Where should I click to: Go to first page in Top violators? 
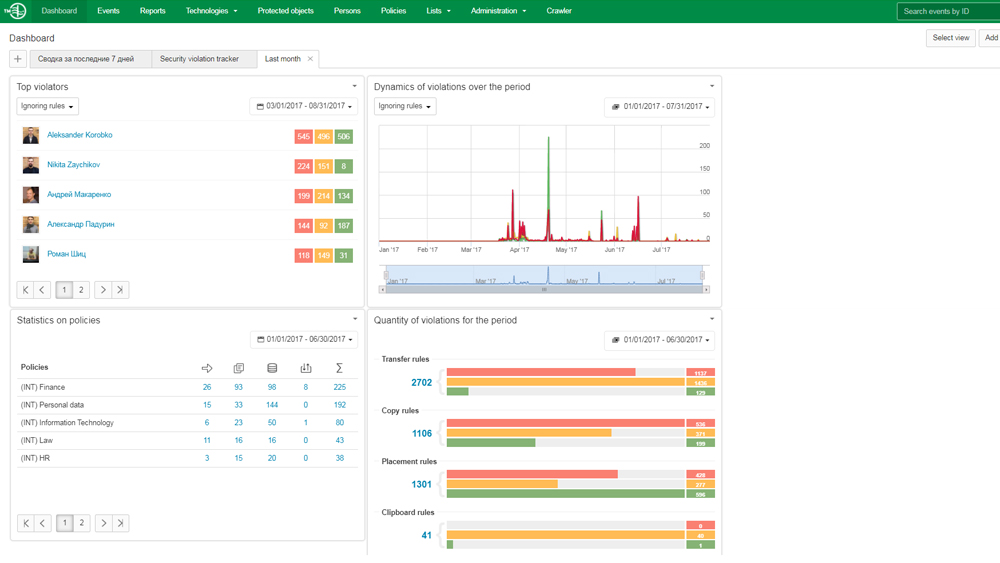(x=26, y=290)
